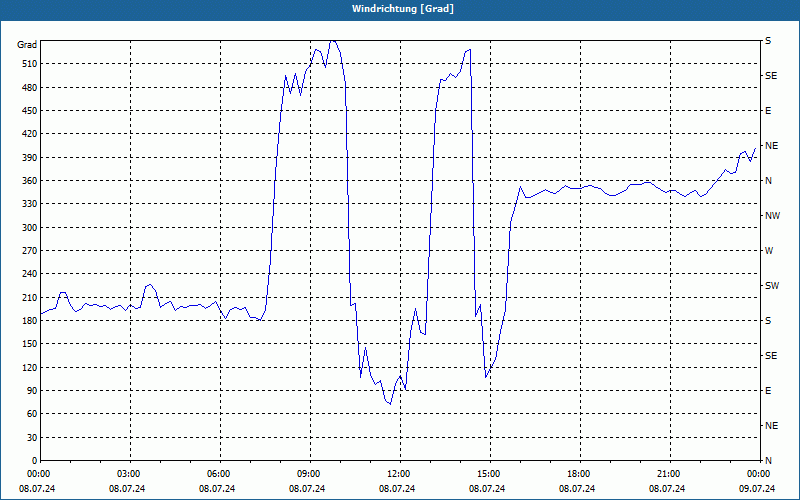The image size is (800, 500).
Task: Select the W compass direction label
Action: pyautogui.click(x=769, y=251)
